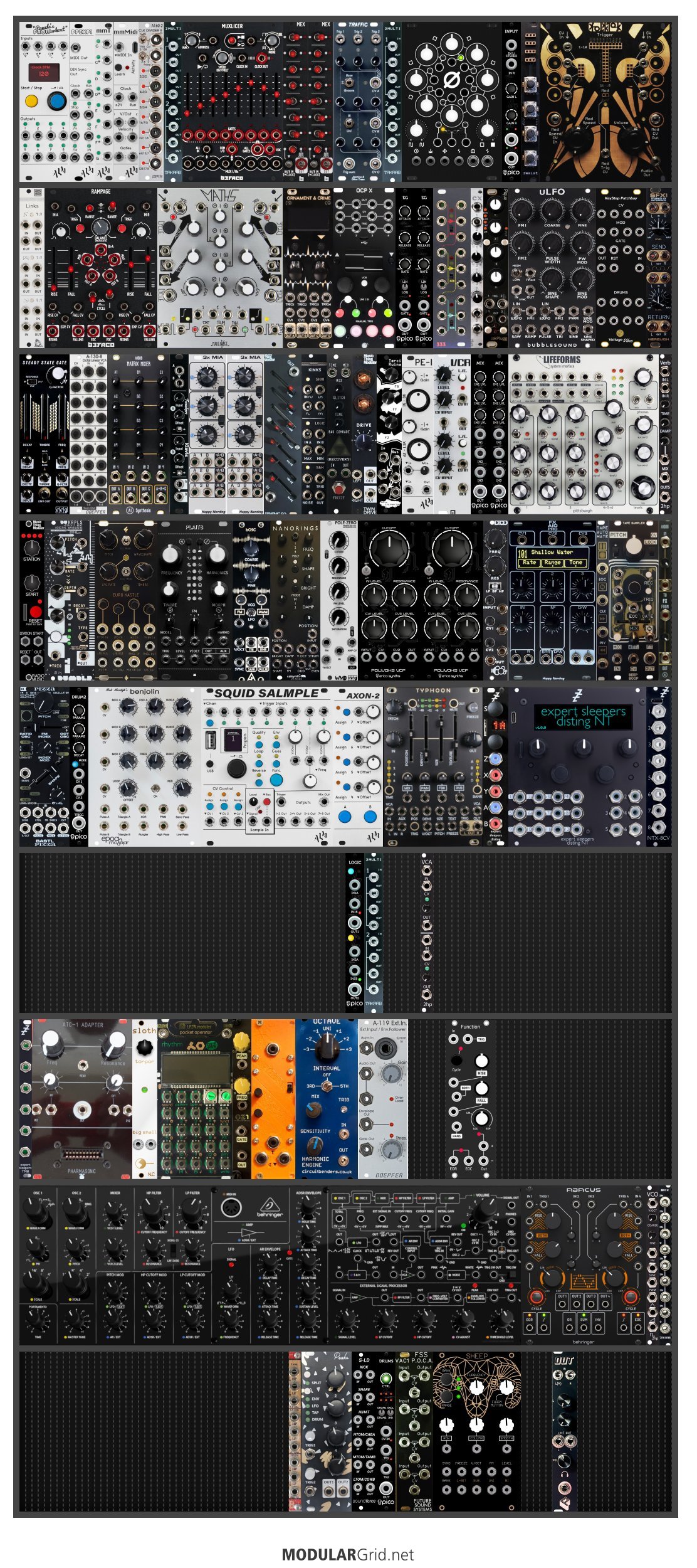Select the Steady State Gate module

(45, 435)
